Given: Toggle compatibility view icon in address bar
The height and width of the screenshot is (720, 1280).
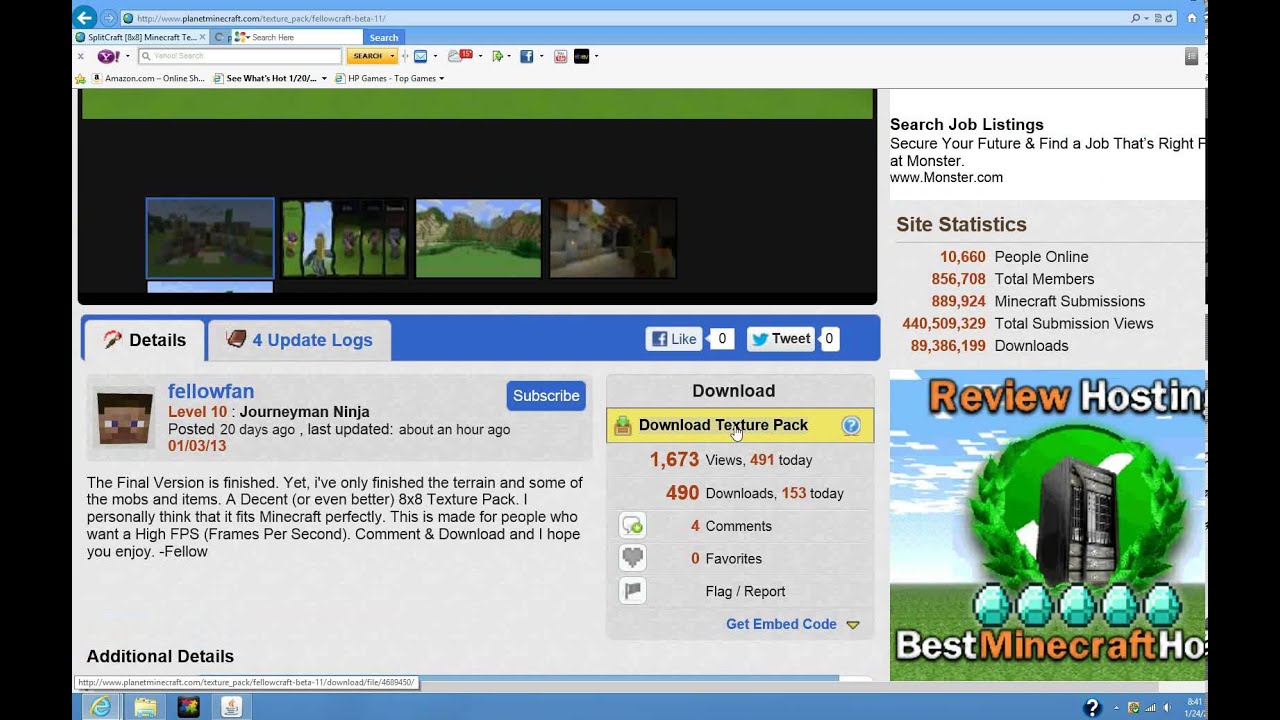Looking at the screenshot, I should [x=1158, y=18].
